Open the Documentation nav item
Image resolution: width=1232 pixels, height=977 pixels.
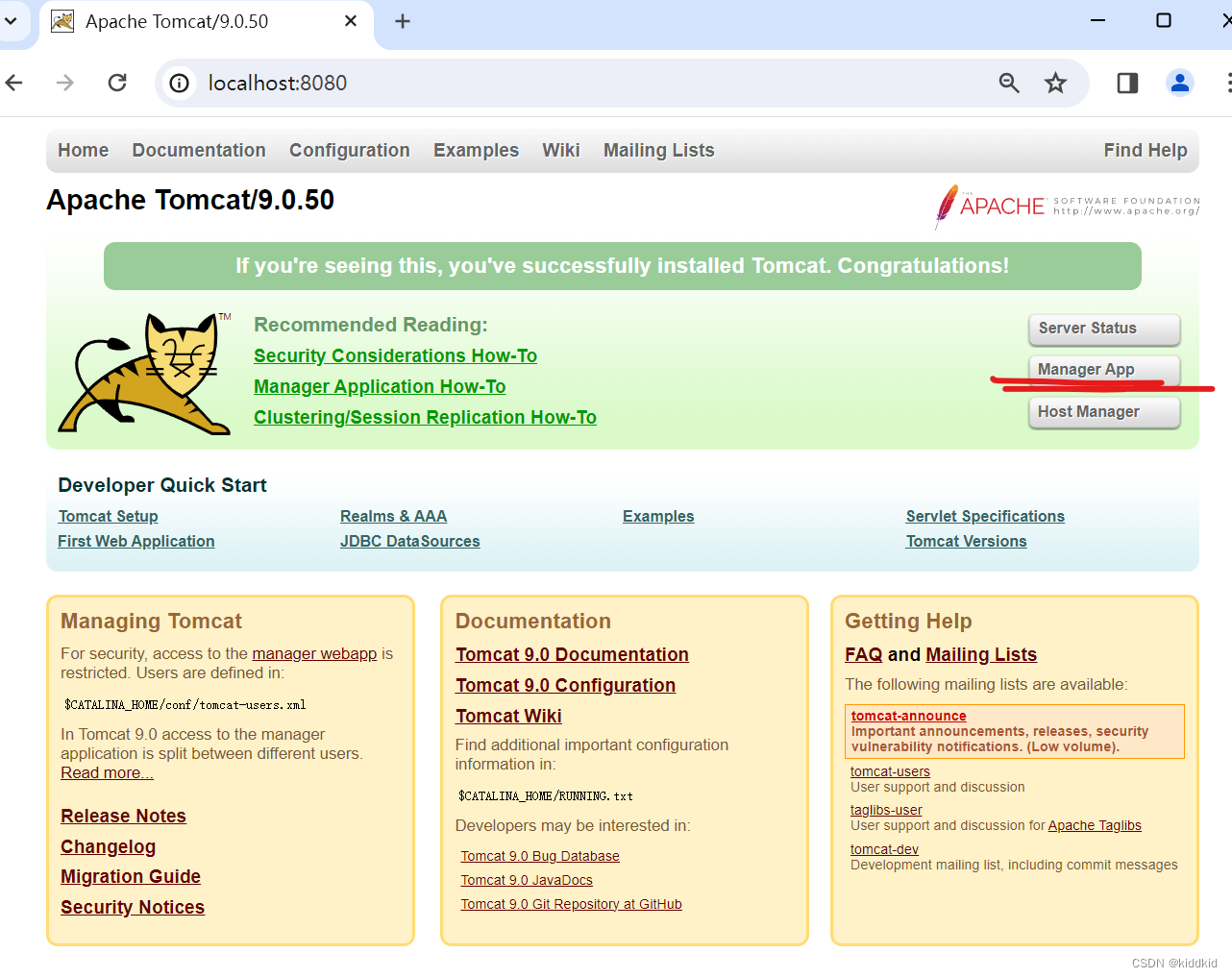(x=199, y=150)
